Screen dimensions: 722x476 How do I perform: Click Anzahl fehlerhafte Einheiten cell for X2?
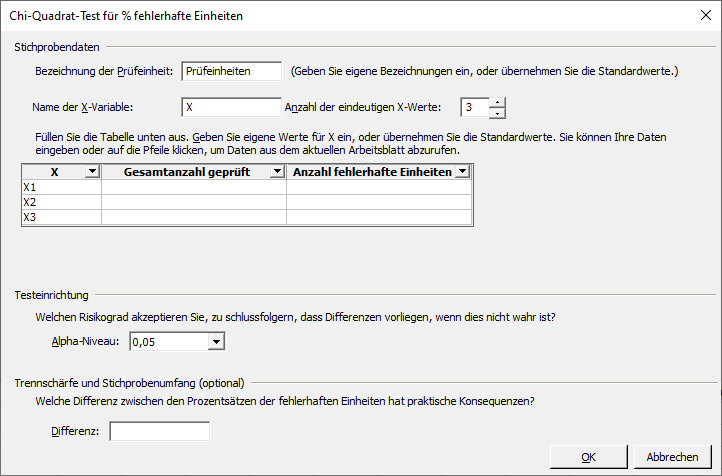pos(379,202)
